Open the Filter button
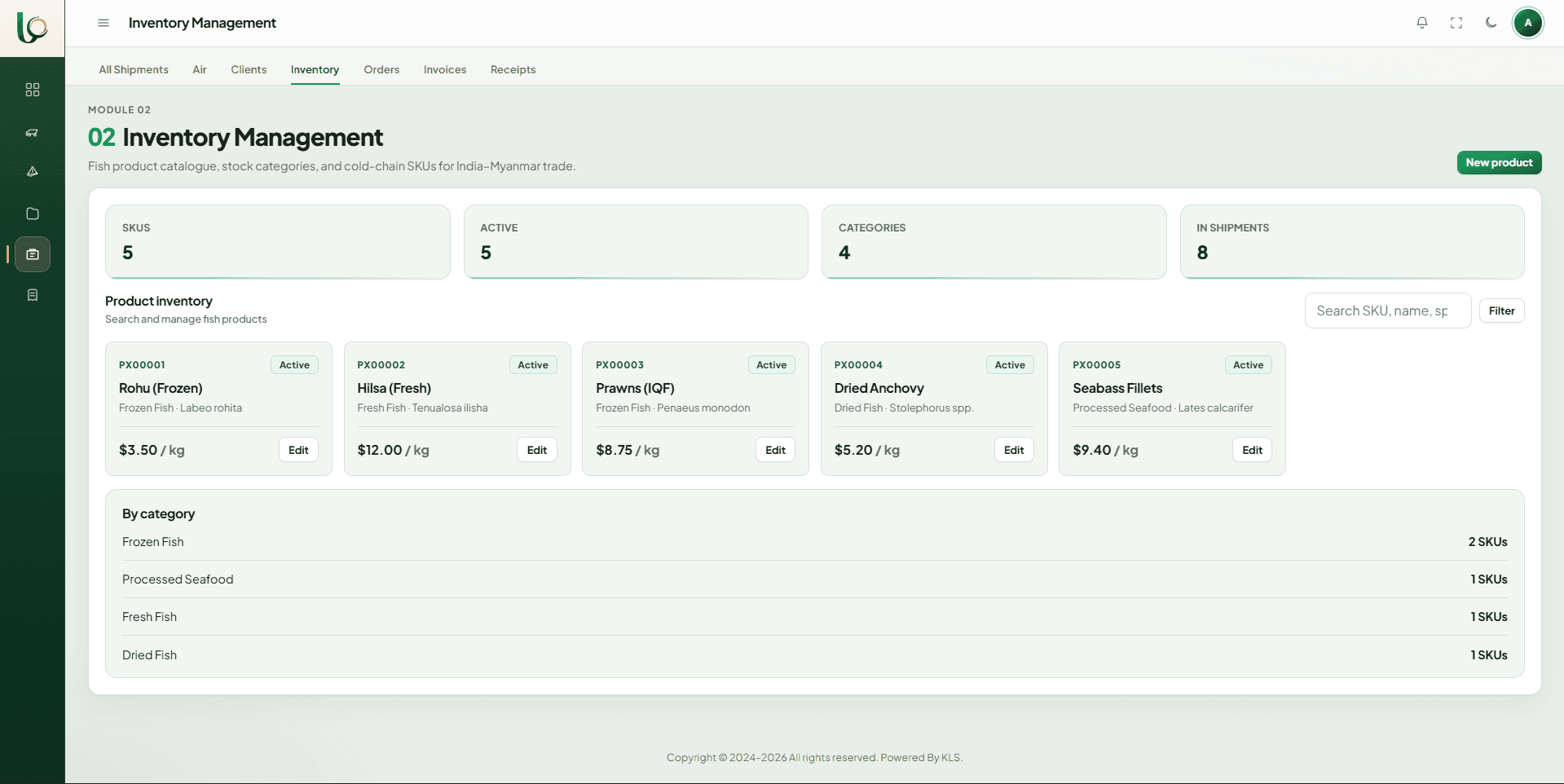1564x784 pixels. (1501, 311)
